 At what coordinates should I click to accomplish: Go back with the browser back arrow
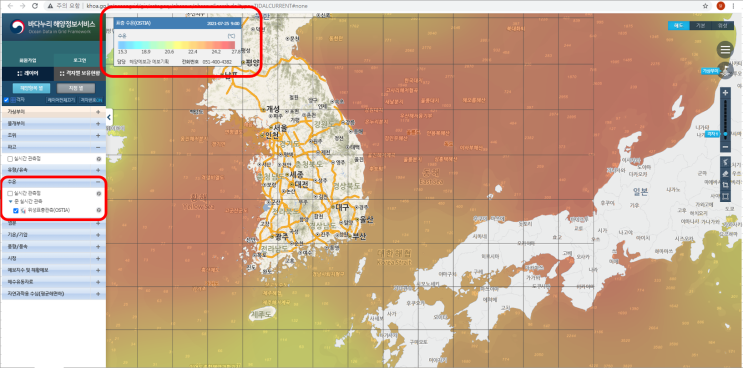(x=10, y=6)
